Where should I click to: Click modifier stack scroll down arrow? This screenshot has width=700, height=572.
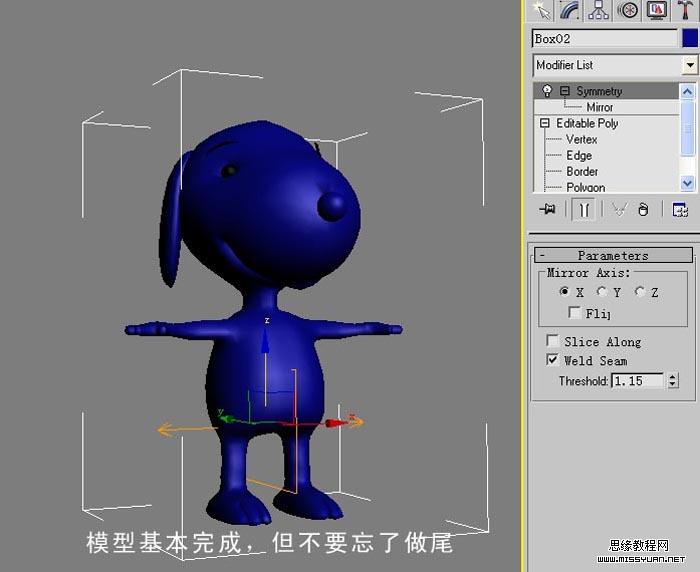tap(688, 182)
